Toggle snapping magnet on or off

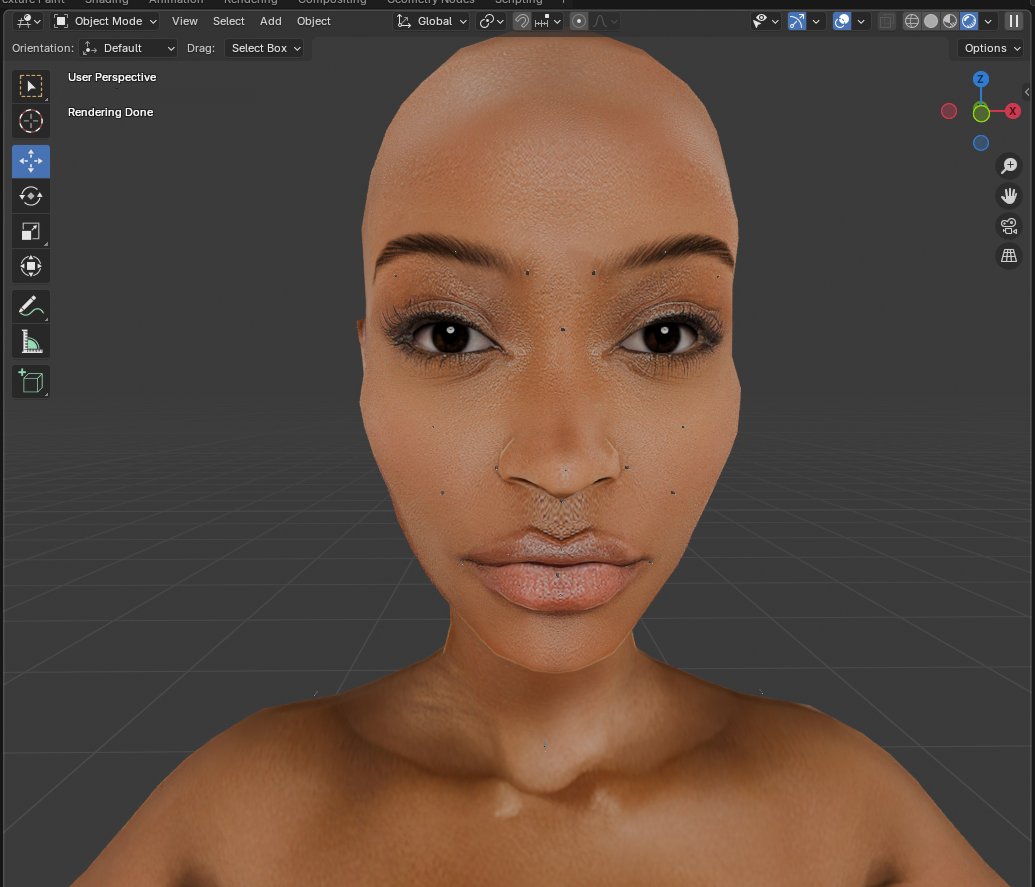(x=521, y=21)
